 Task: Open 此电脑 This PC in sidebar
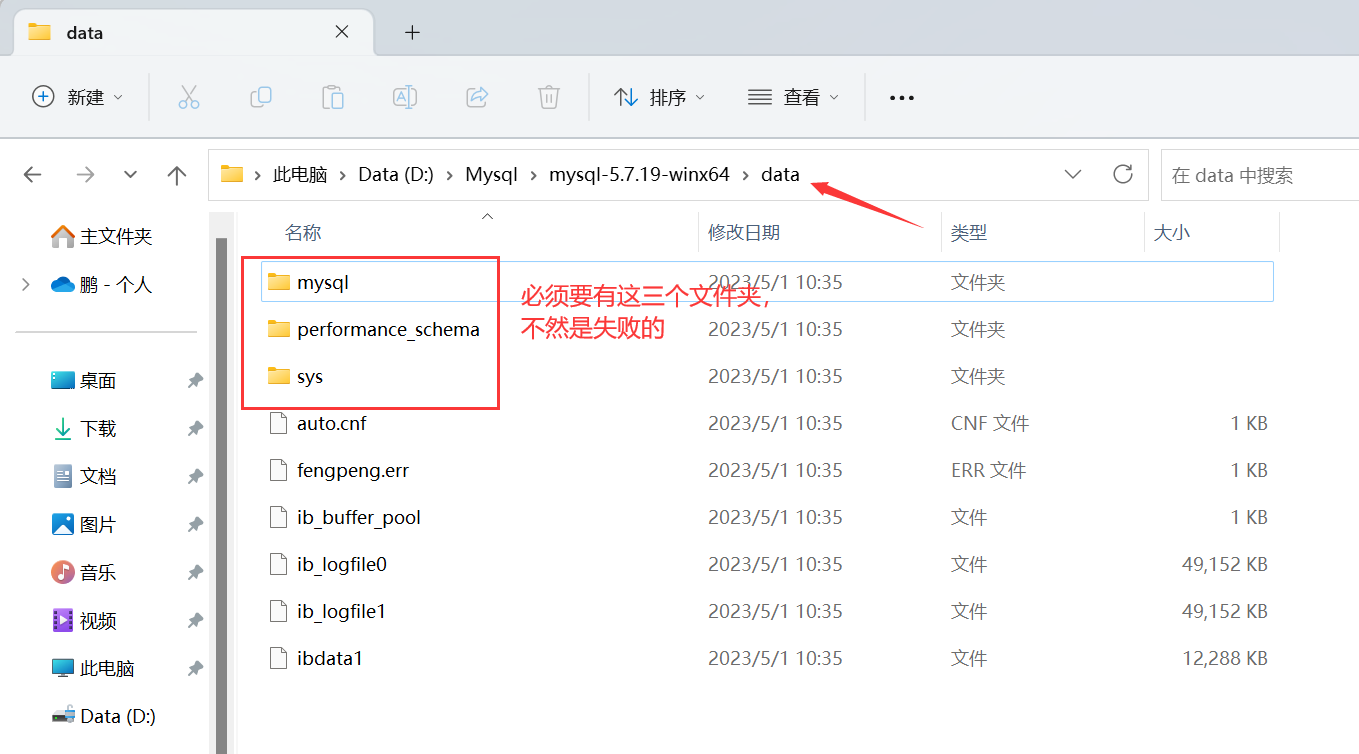(x=93, y=669)
